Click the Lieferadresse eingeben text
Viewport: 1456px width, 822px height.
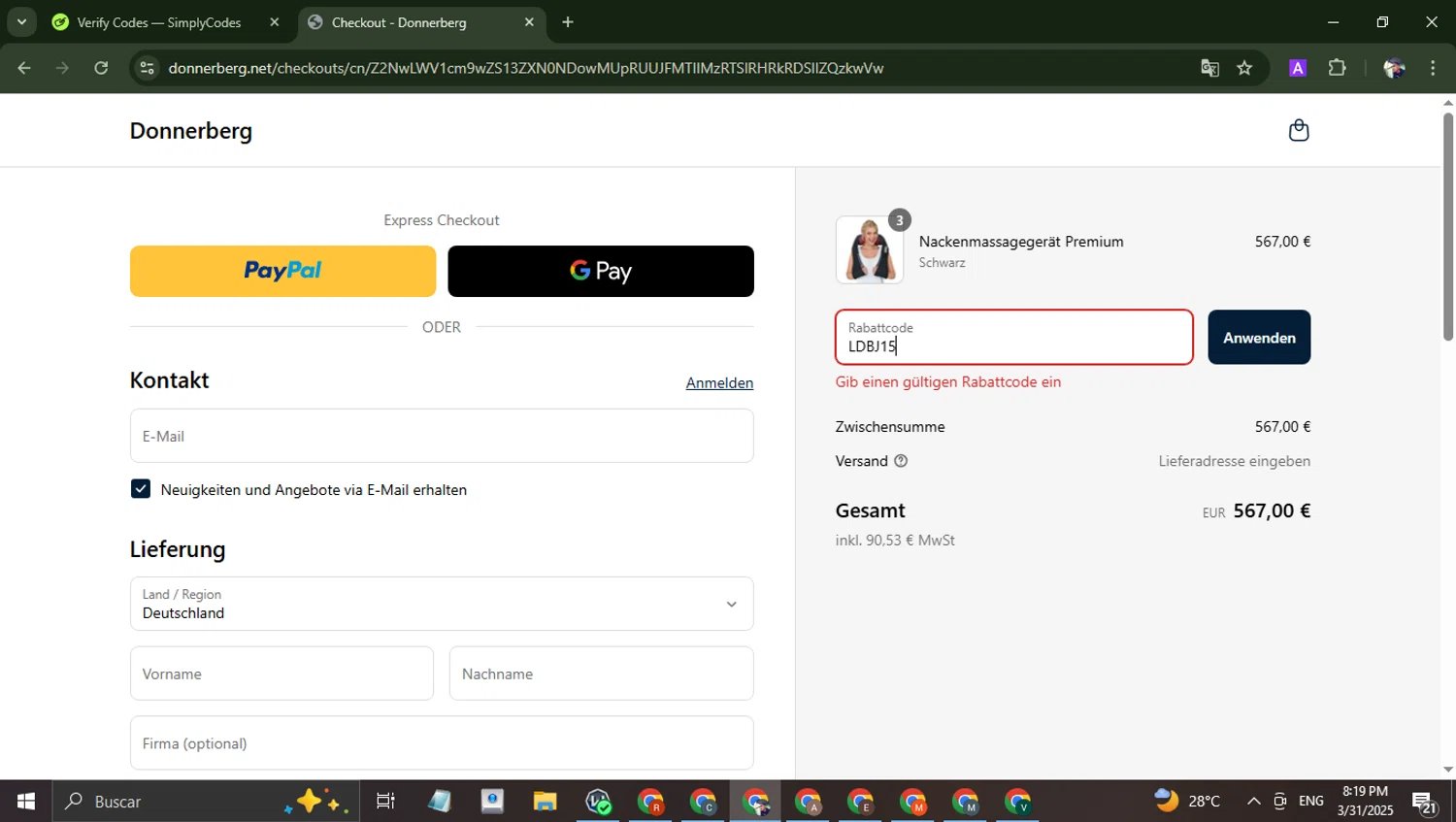(1235, 461)
